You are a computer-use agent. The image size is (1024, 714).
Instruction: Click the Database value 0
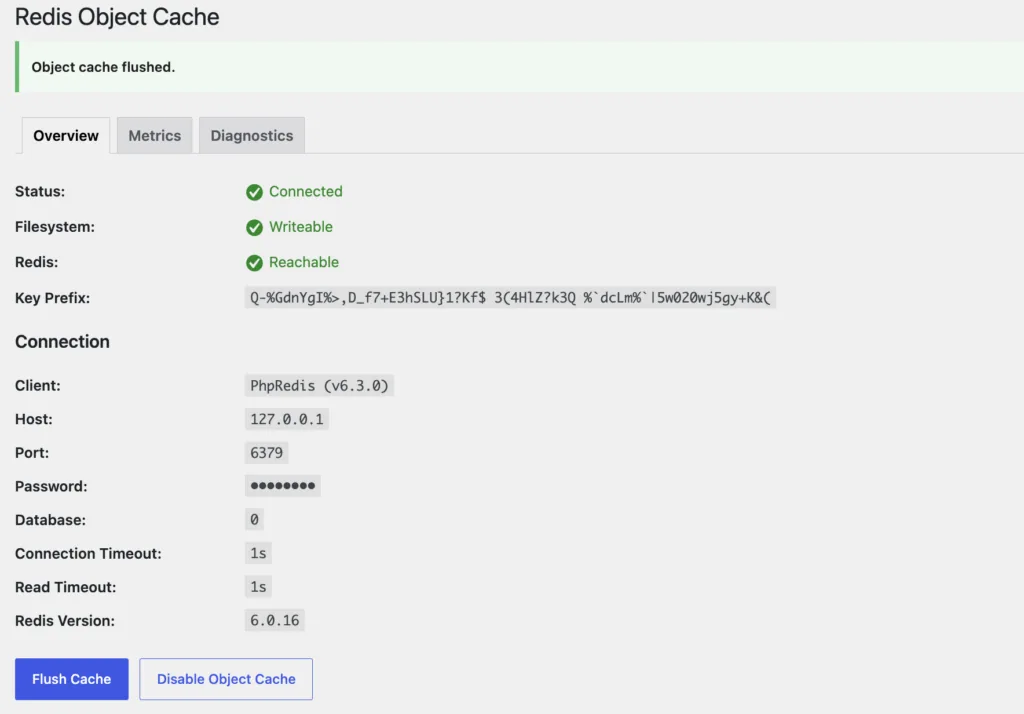click(254, 519)
